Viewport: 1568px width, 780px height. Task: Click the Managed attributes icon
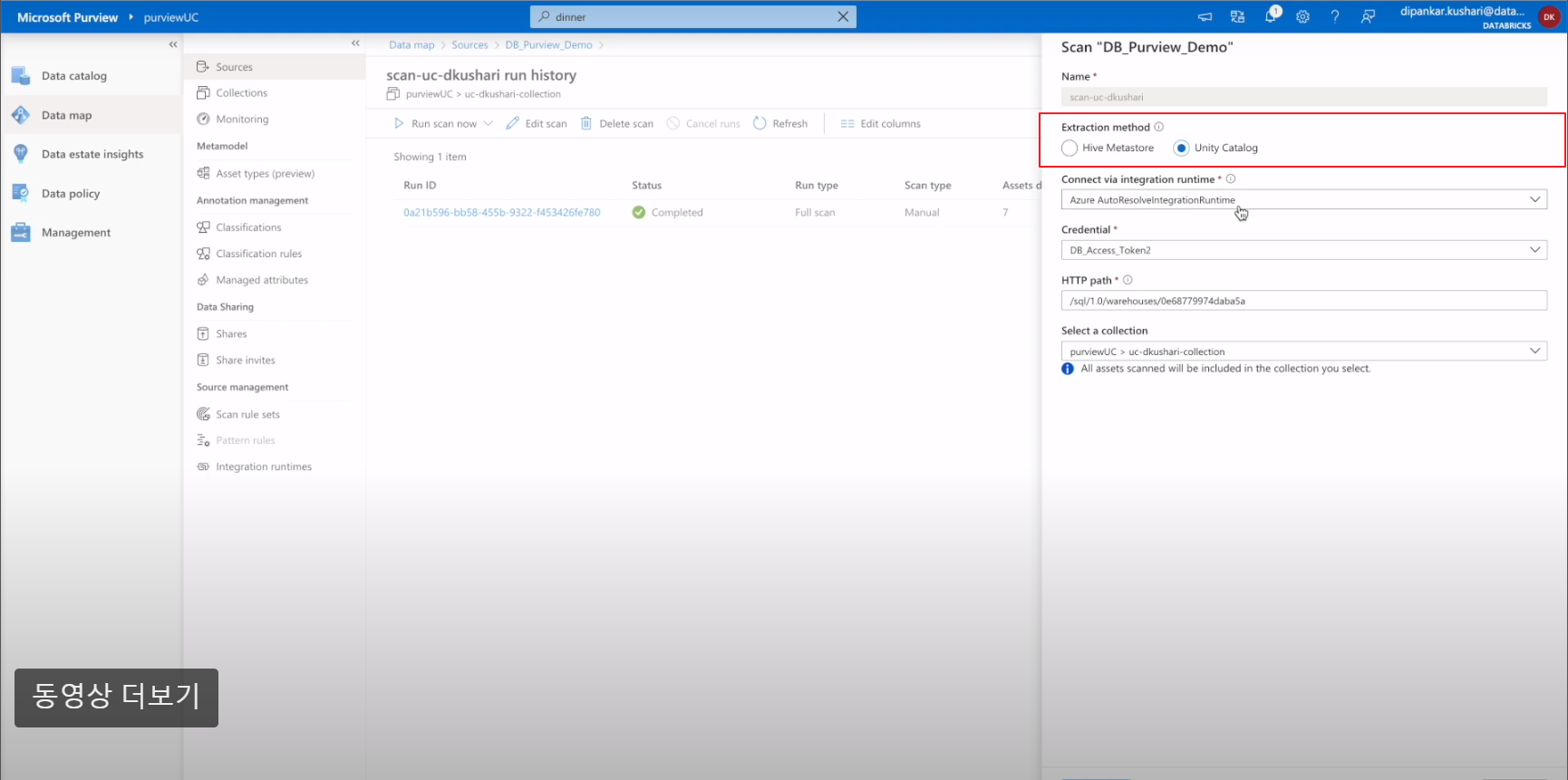tap(203, 280)
